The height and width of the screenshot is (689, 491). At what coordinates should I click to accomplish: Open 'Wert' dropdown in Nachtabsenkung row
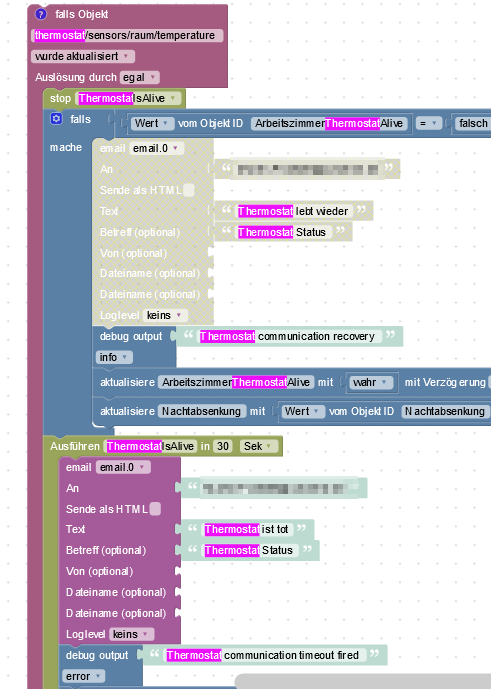point(302,411)
